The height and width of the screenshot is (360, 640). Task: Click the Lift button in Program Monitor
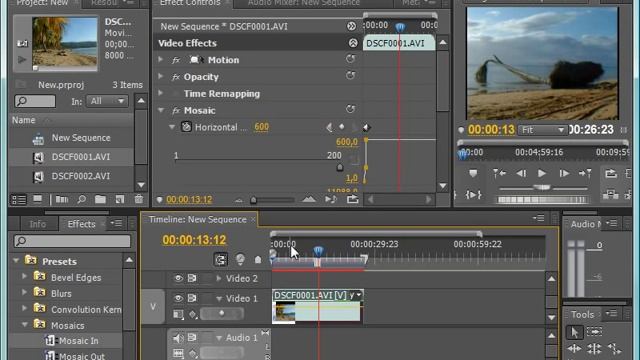click(610, 195)
